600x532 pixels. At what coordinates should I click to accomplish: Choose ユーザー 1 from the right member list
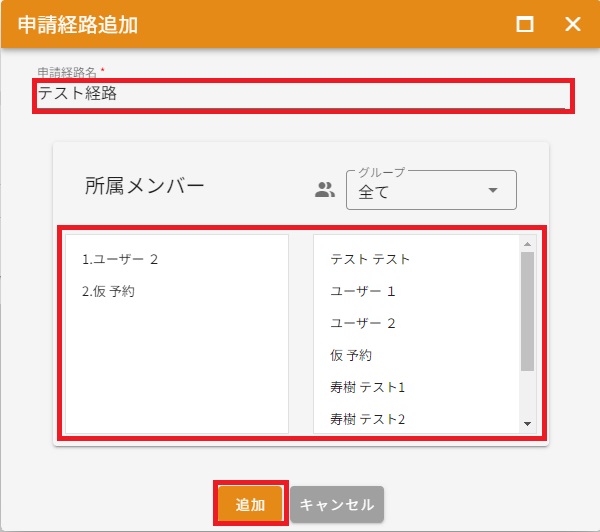363,291
